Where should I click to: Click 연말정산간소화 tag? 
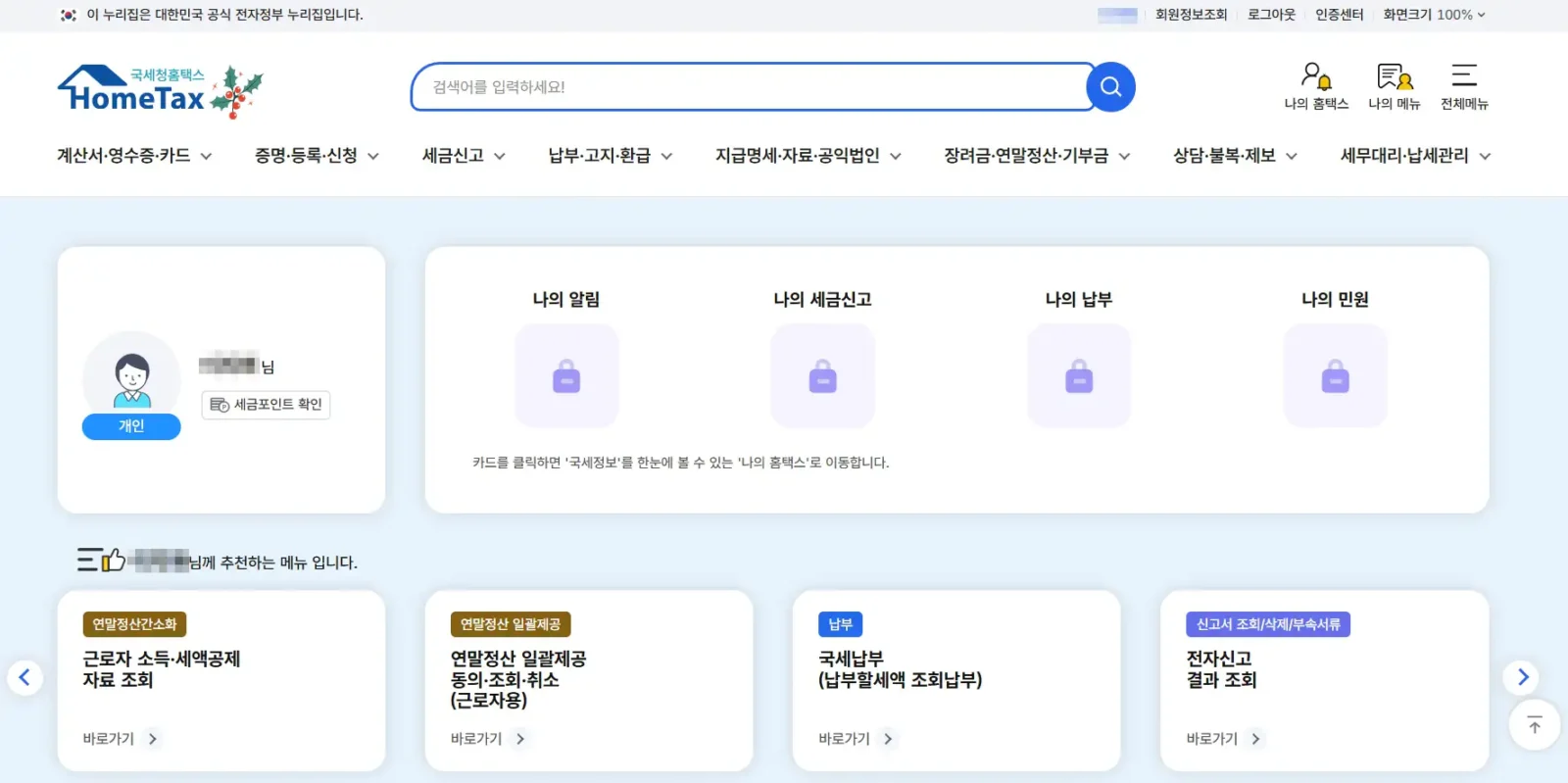coord(134,624)
